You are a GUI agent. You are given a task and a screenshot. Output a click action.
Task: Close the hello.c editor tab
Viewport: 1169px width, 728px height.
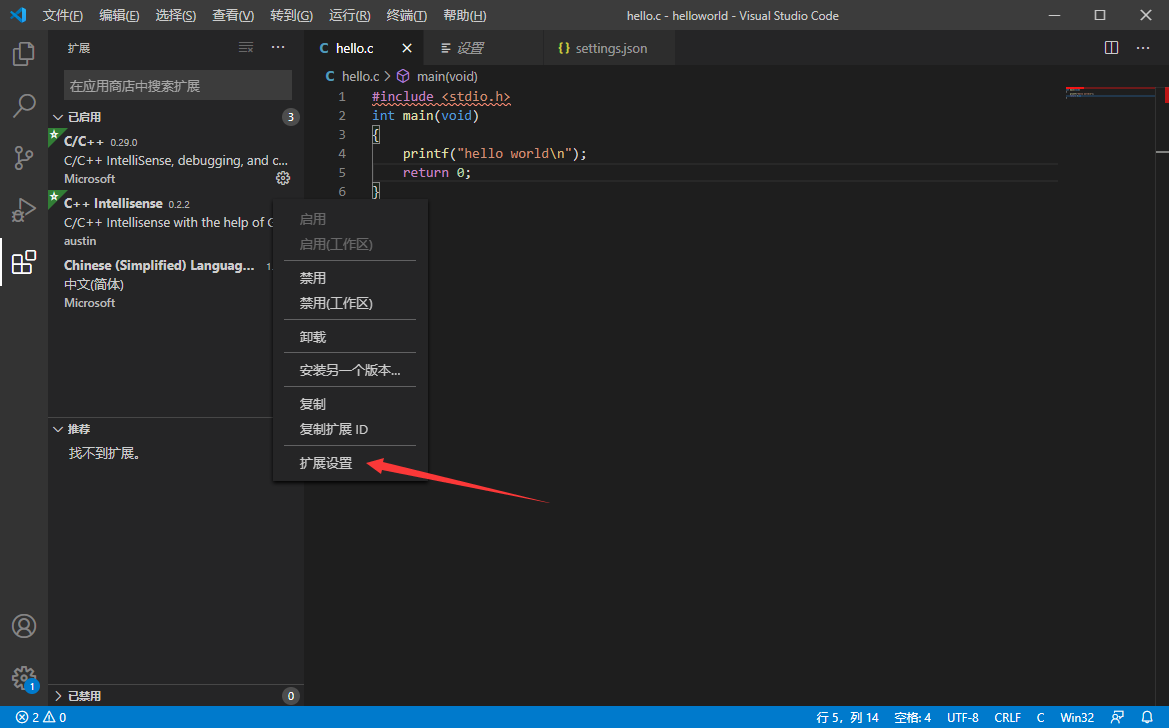tap(407, 48)
